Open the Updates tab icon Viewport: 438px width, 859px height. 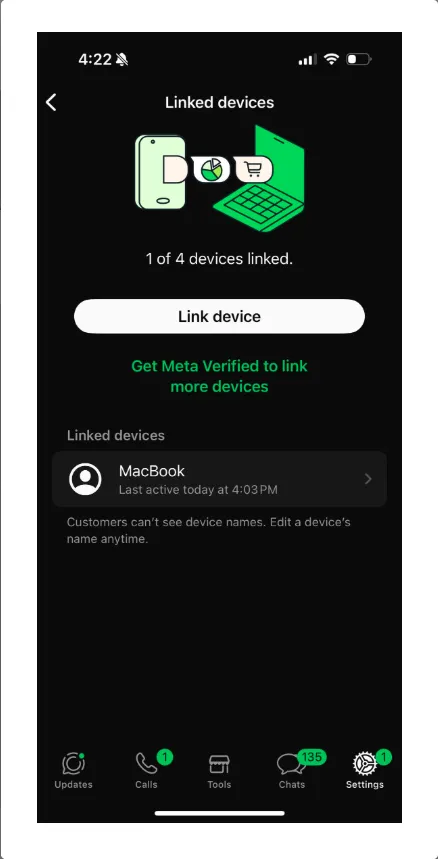pyautogui.click(x=73, y=764)
